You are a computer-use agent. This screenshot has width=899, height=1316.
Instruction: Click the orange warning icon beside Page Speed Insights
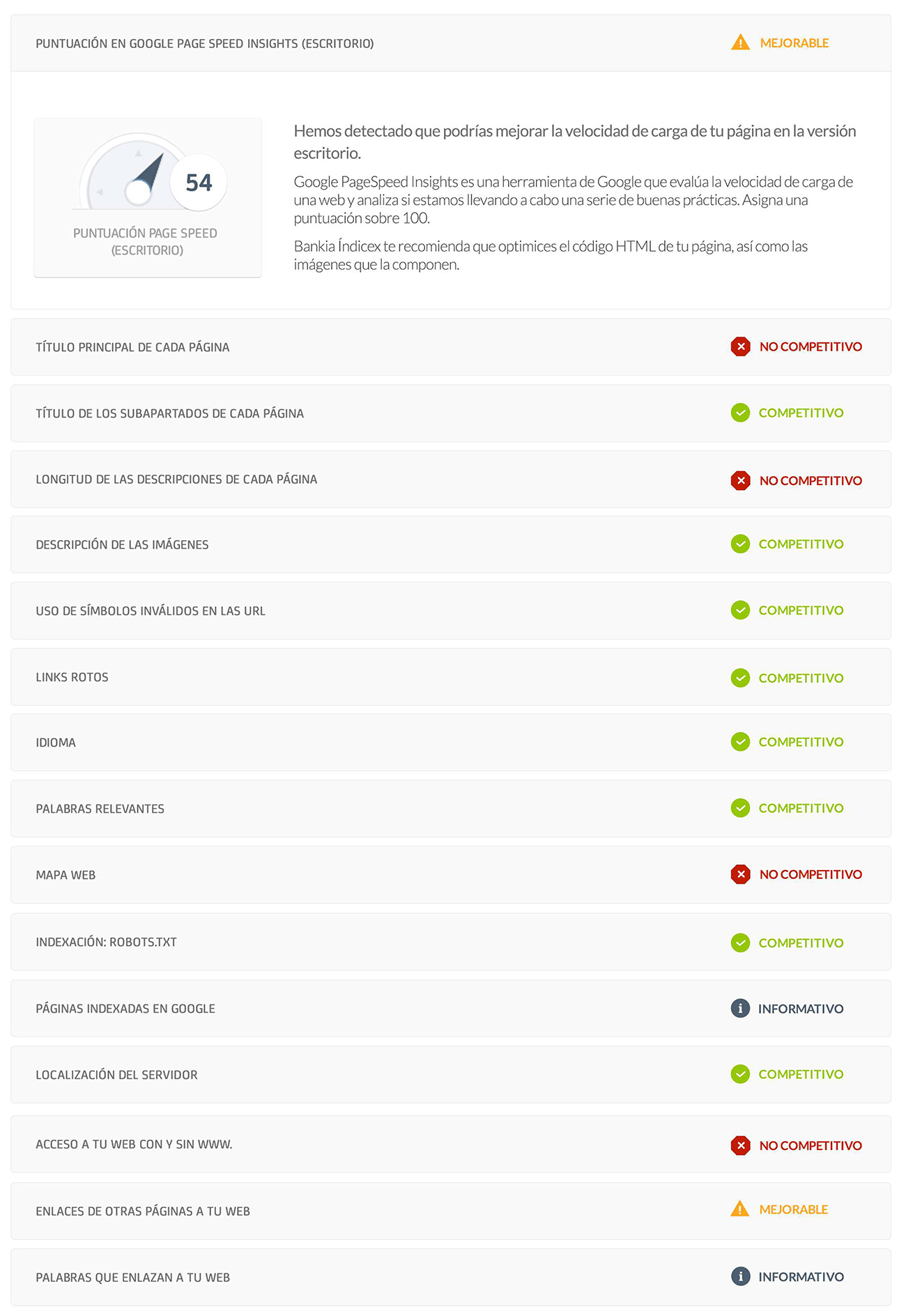(x=740, y=43)
